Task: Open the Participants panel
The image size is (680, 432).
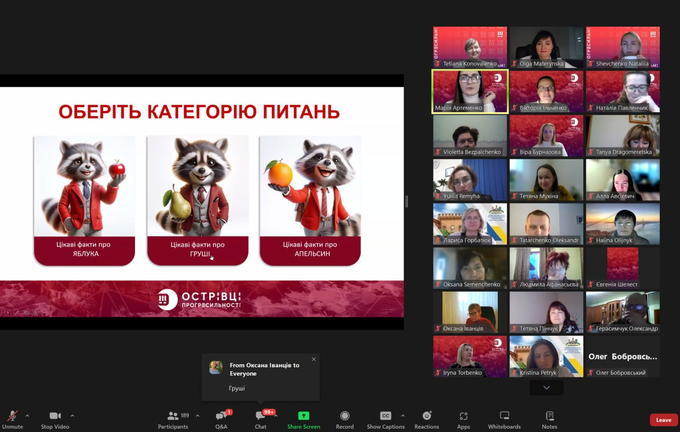Action: tap(172, 417)
